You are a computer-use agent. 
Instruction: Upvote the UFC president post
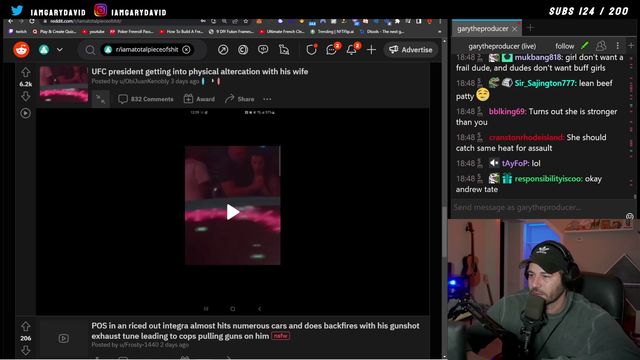click(x=26, y=72)
